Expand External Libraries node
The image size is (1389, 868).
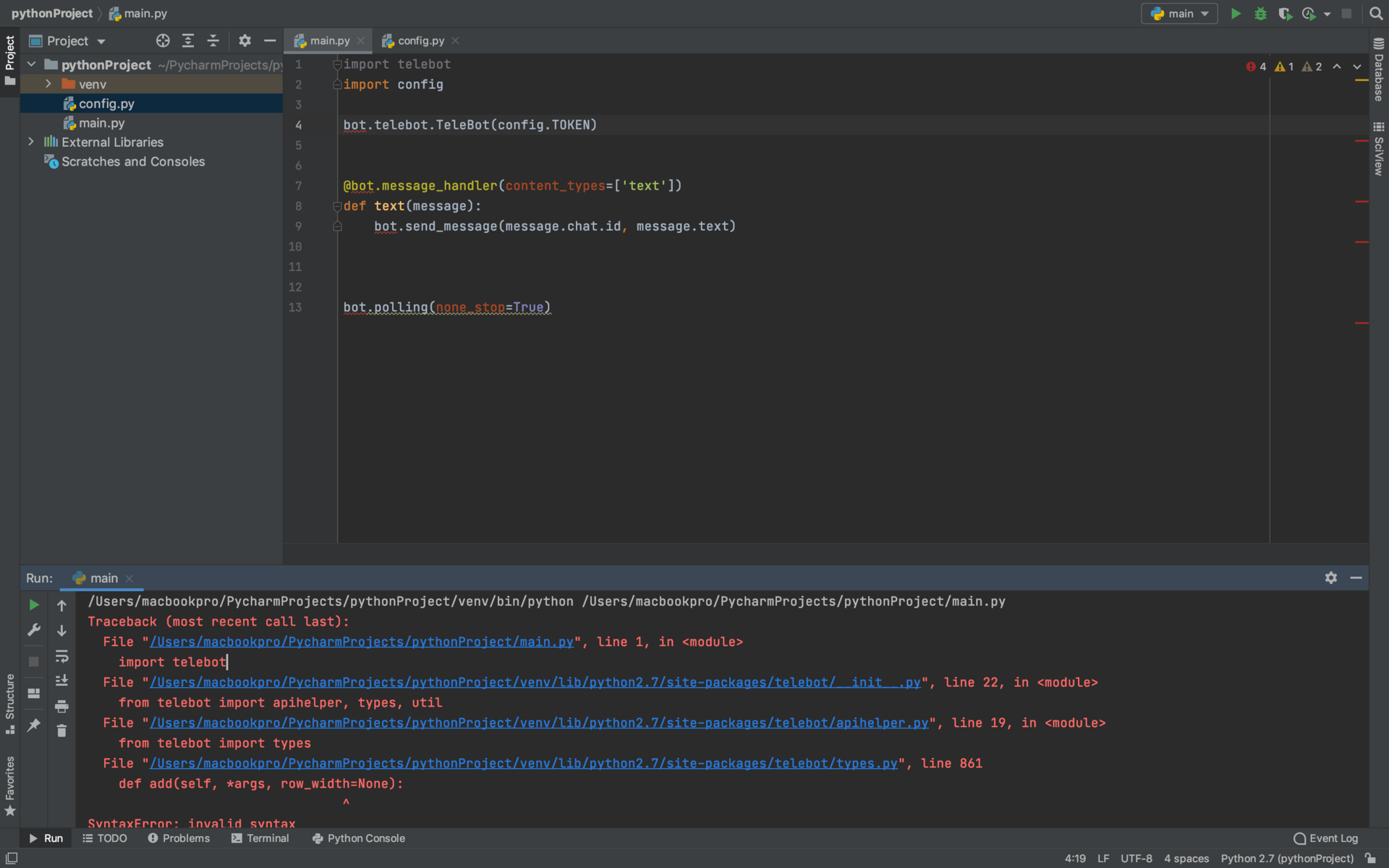(x=31, y=142)
